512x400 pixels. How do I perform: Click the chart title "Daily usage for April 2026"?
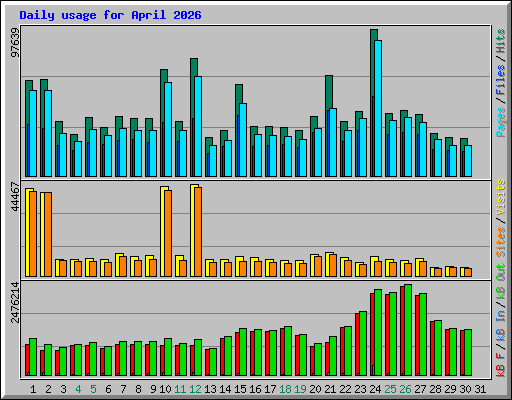[110, 15]
